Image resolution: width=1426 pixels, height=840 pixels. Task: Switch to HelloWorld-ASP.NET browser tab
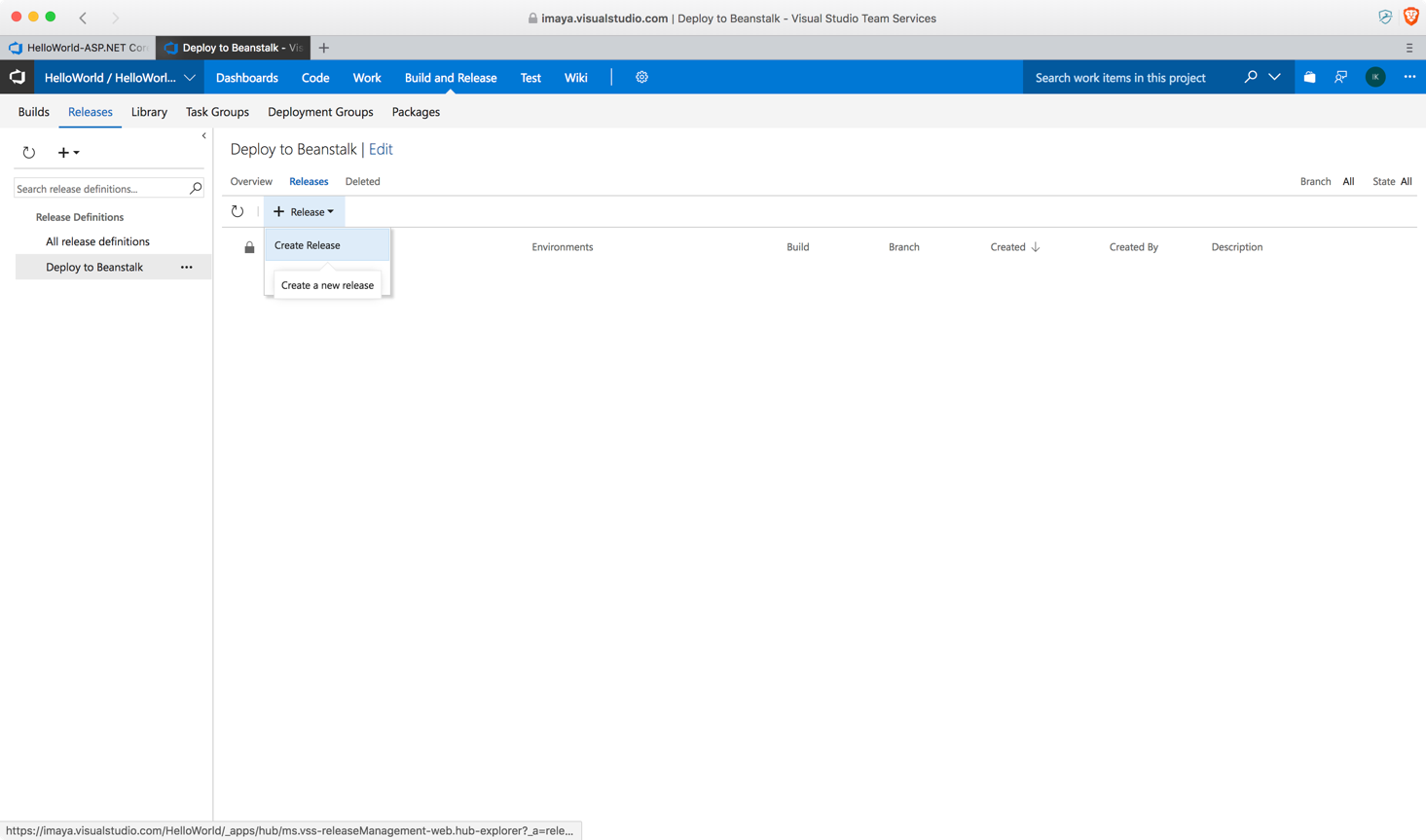pyautogui.click(x=78, y=48)
